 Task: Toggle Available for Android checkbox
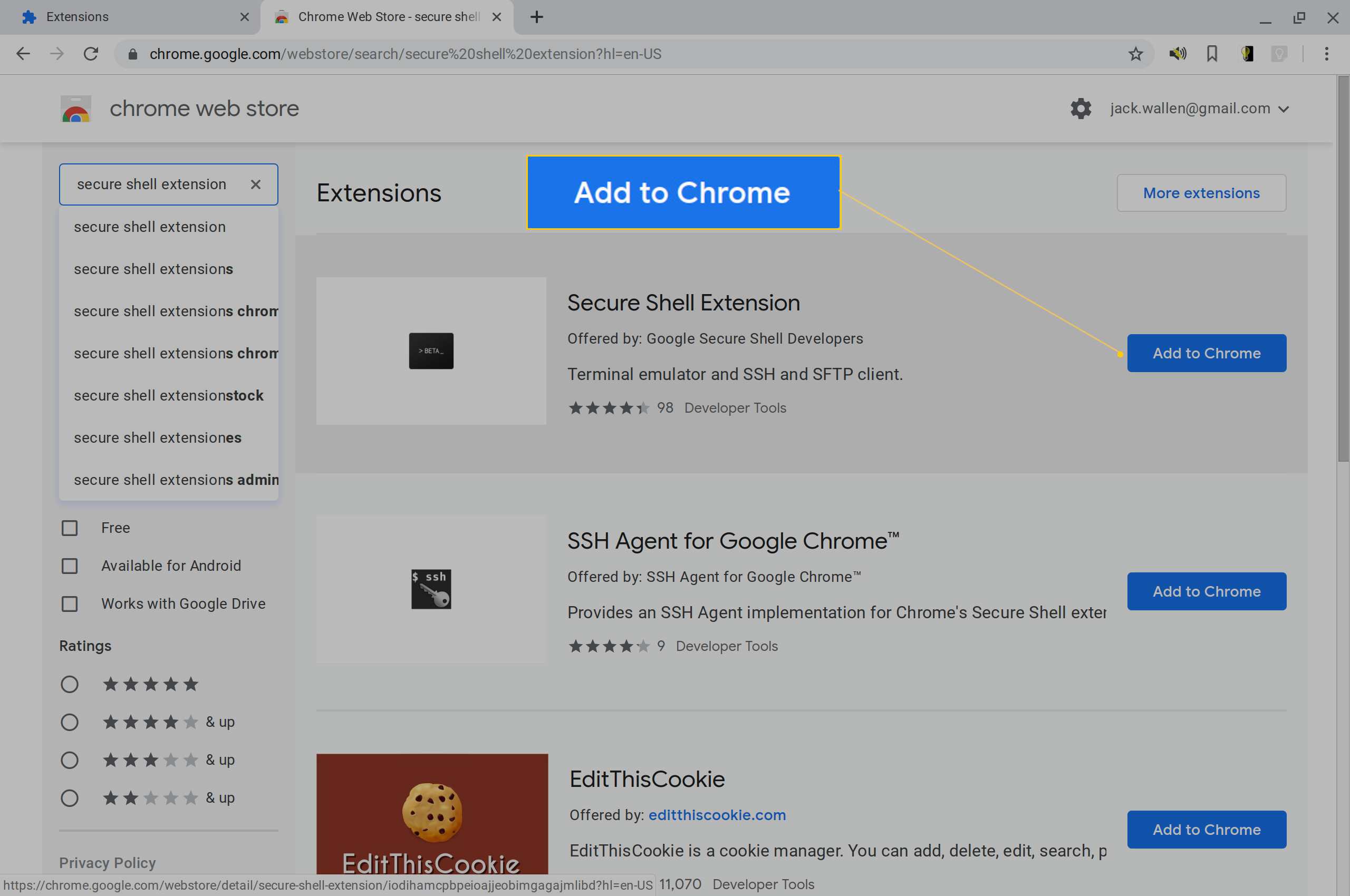click(69, 565)
